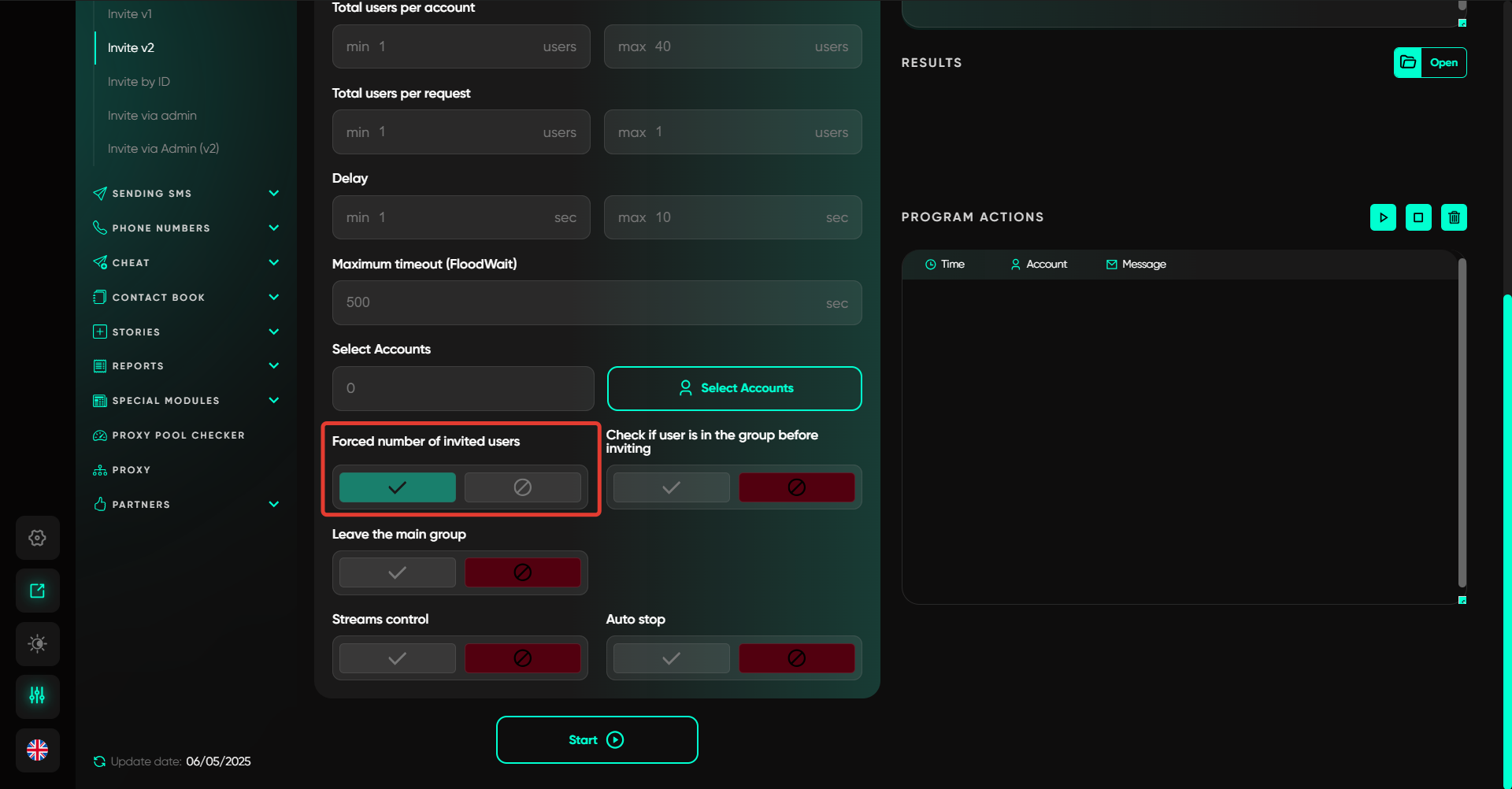Click the trash icon to clear program actions
1512x789 pixels.
click(x=1454, y=217)
